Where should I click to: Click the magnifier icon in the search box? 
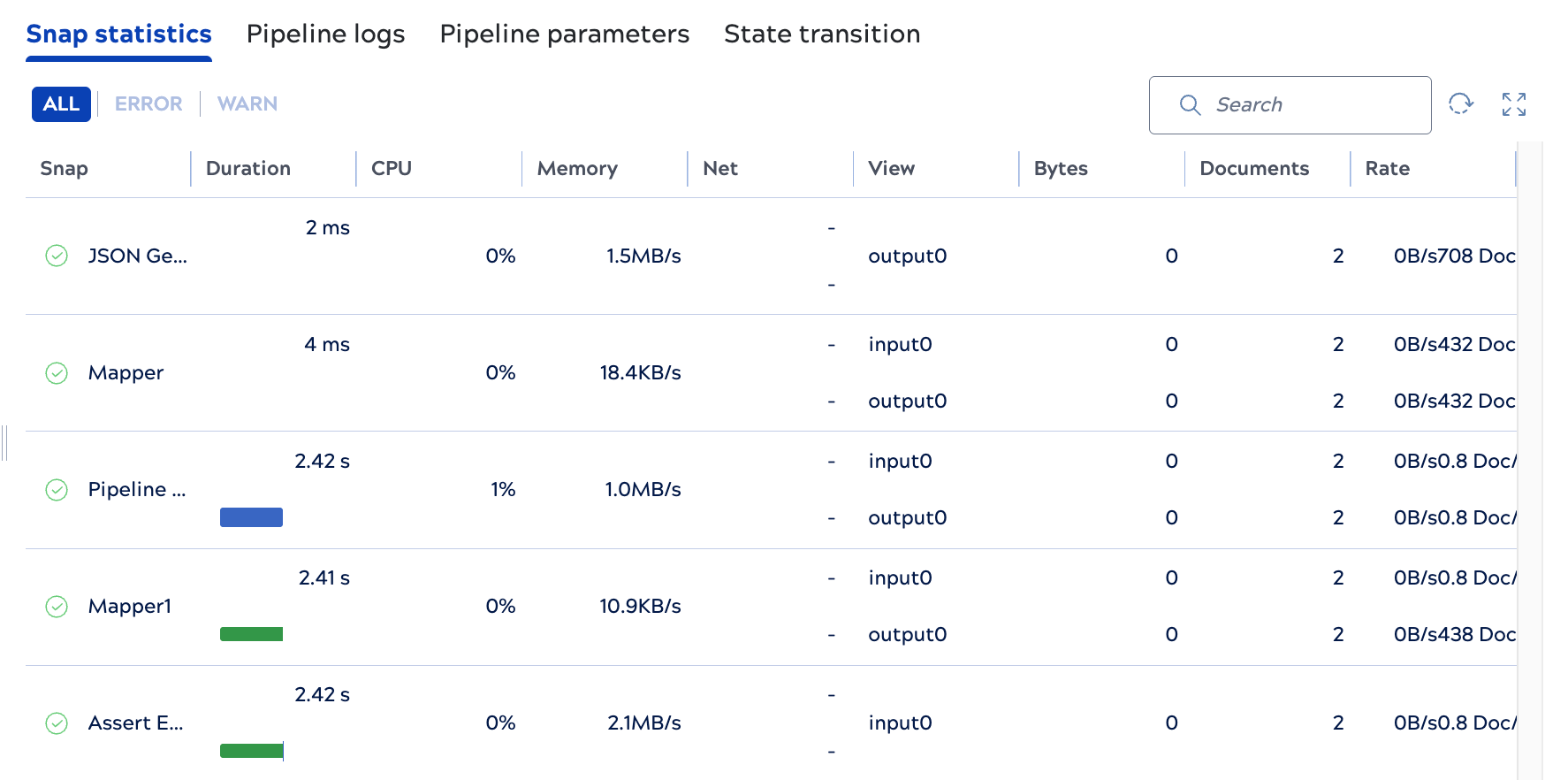pos(1190,105)
